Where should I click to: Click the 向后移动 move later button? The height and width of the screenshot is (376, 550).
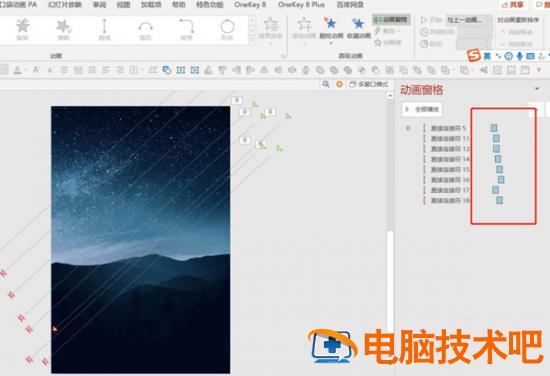tap(517, 44)
